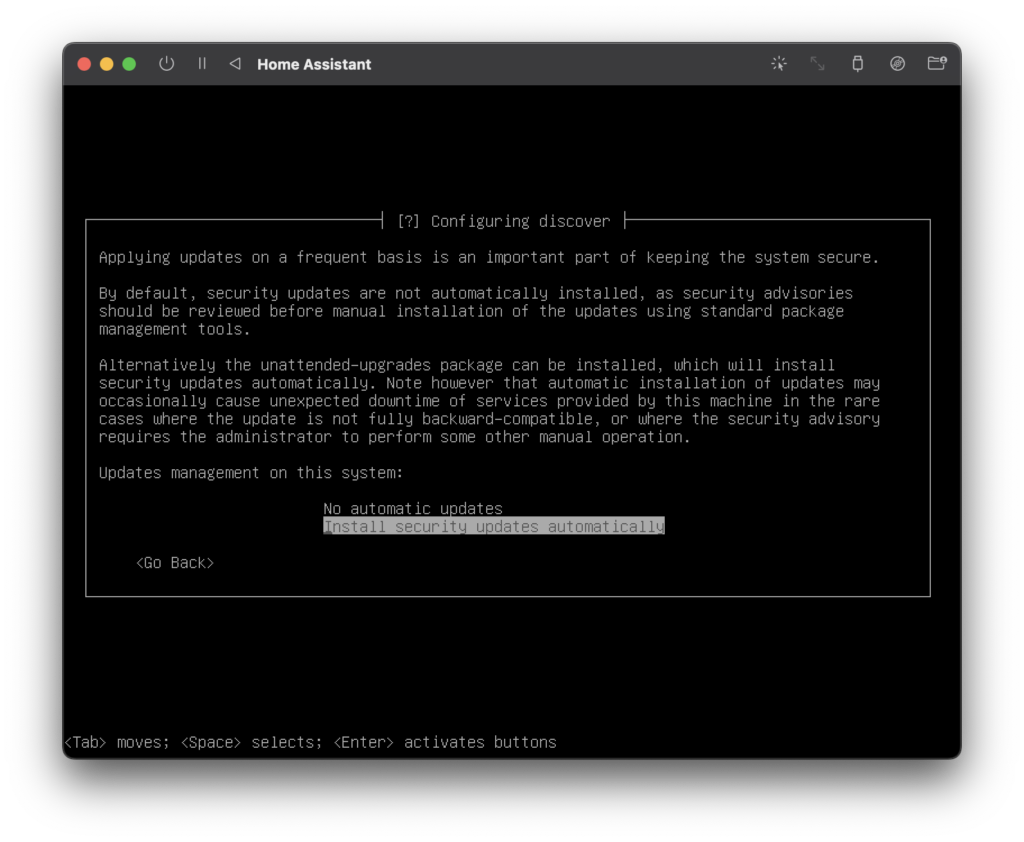Restart the VM with the triangle icon
The image size is (1024, 842).
[x=235, y=63]
